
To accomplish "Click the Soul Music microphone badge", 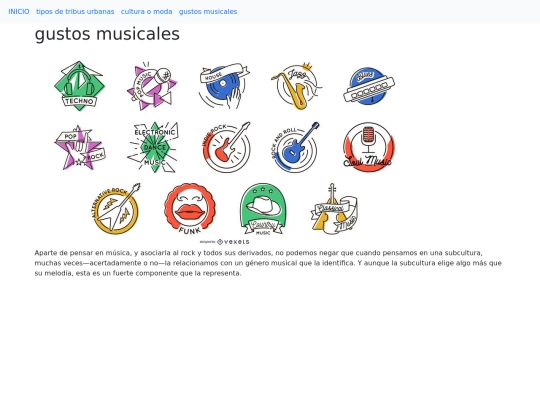I will pyautogui.click(x=369, y=147).
